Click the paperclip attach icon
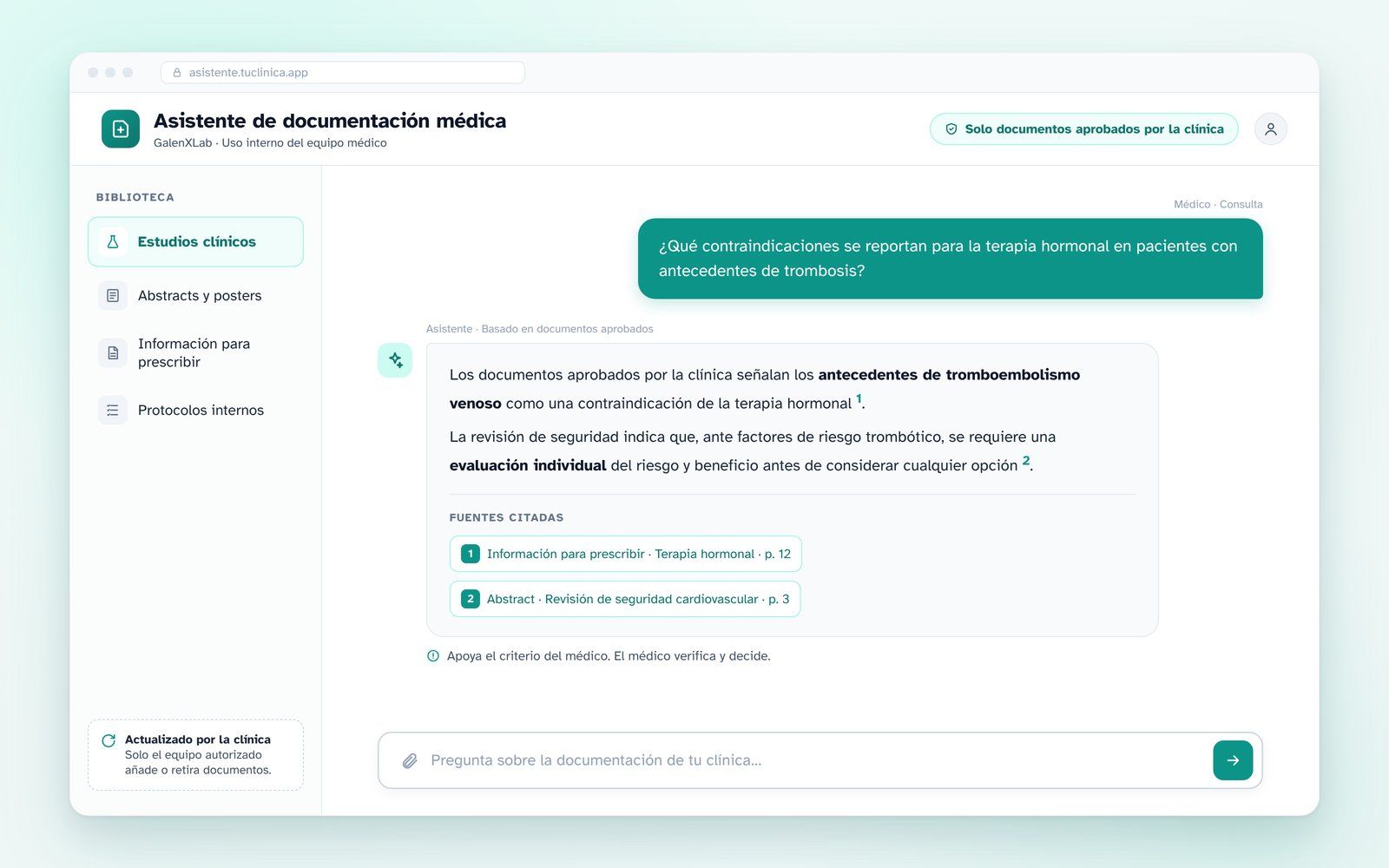The width and height of the screenshot is (1389, 868). click(x=410, y=760)
